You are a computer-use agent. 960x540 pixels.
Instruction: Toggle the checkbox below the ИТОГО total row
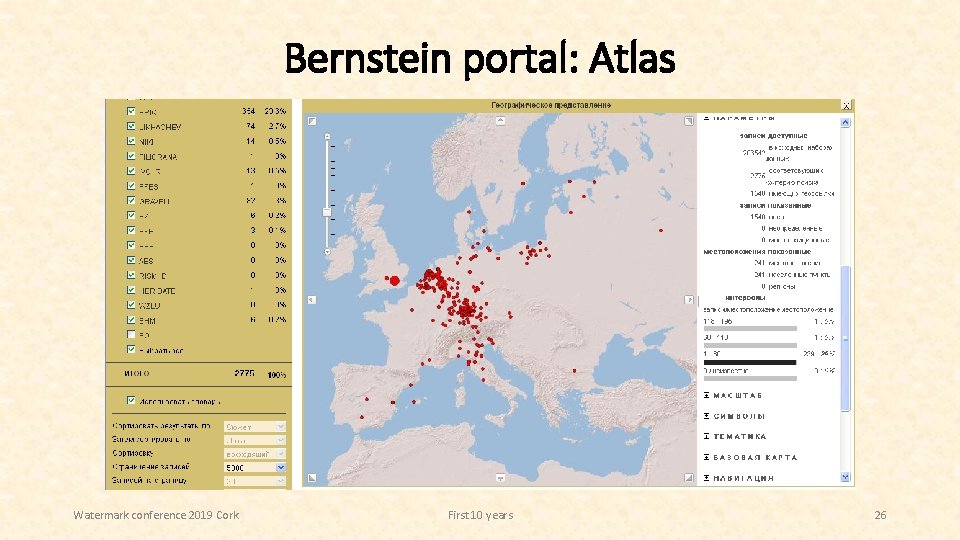click(x=130, y=400)
